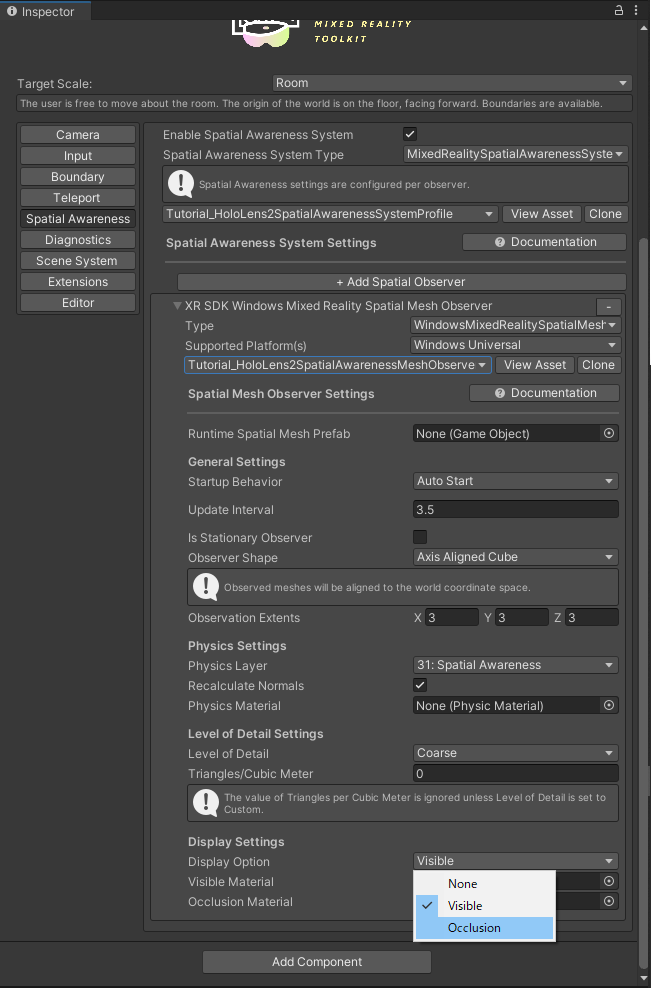
Task: Open Spatial Awareness System Type dropdown
Action: pos(516,154)
